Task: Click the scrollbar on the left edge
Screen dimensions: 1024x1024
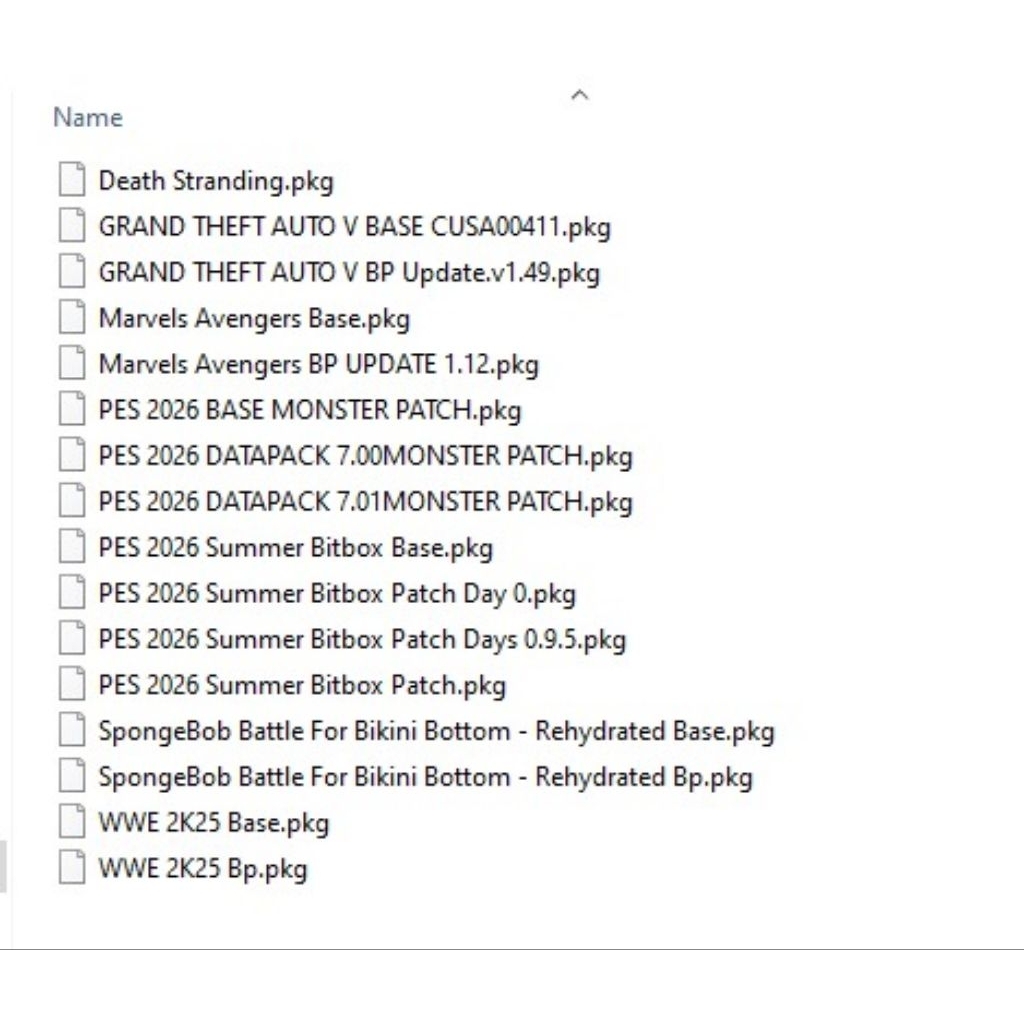Action: pos(5,862)
